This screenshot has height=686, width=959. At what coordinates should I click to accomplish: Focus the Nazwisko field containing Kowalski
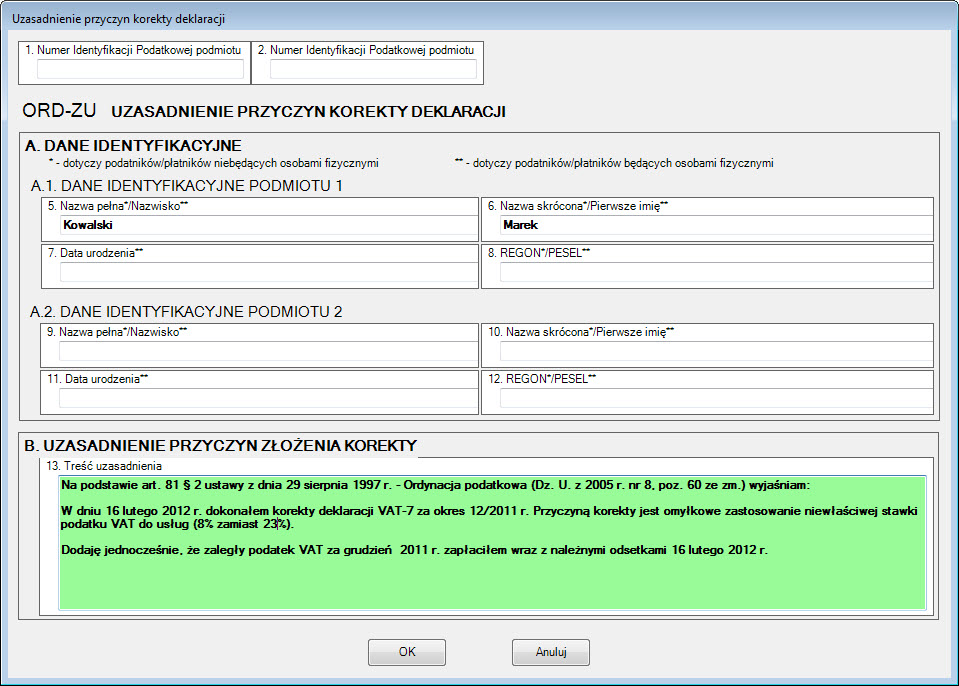[x=268, y=226]
